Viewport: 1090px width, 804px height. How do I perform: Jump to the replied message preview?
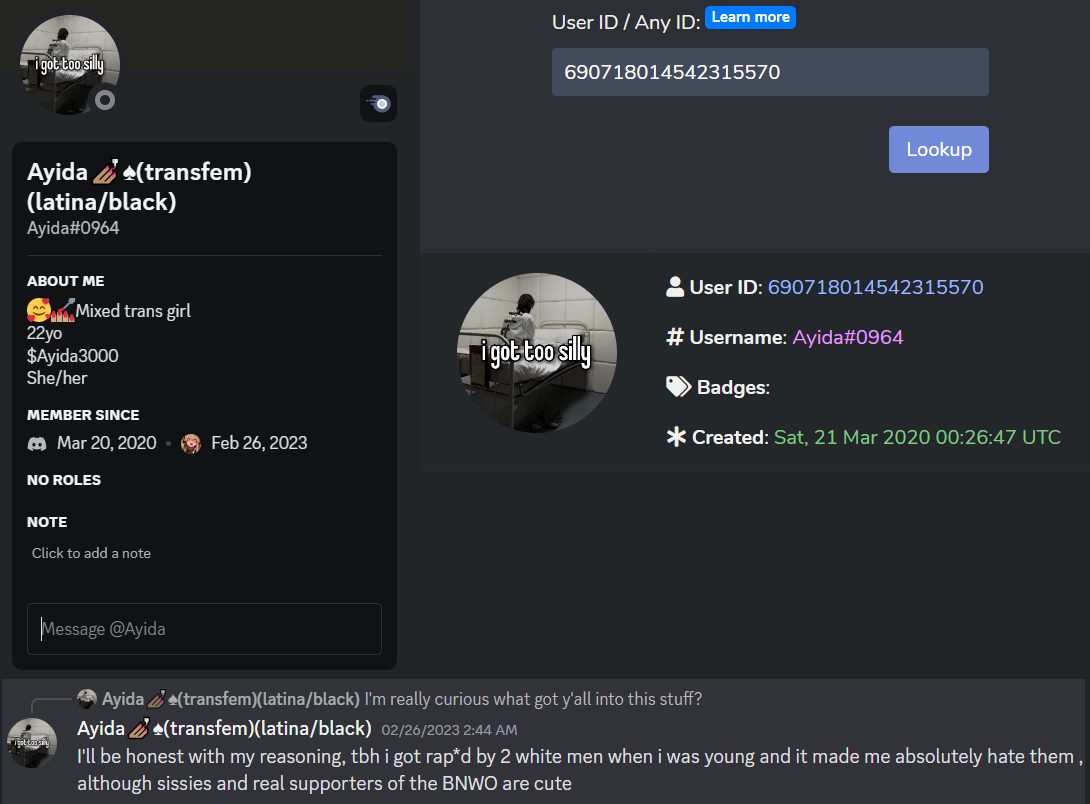click(x=533, y=699)
